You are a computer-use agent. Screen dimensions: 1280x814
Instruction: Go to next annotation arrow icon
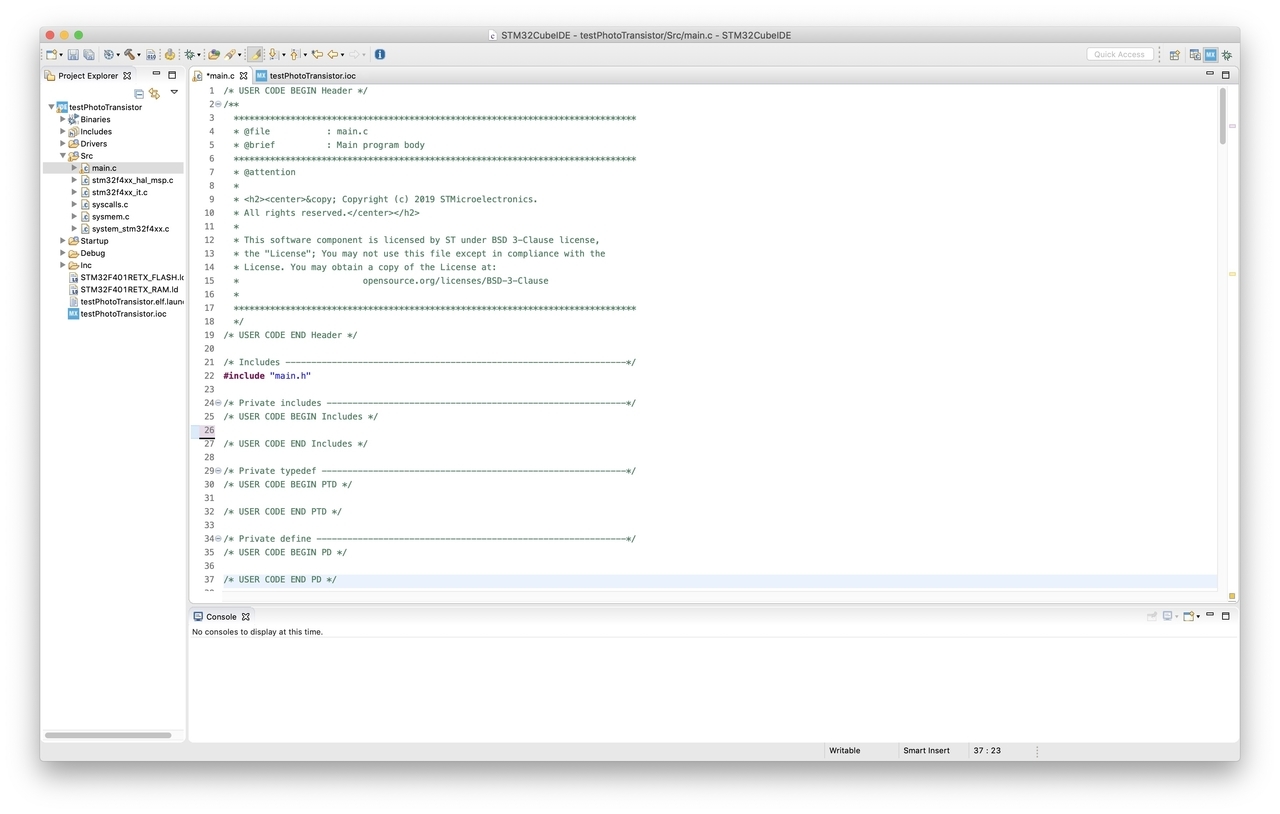point(273,55)
